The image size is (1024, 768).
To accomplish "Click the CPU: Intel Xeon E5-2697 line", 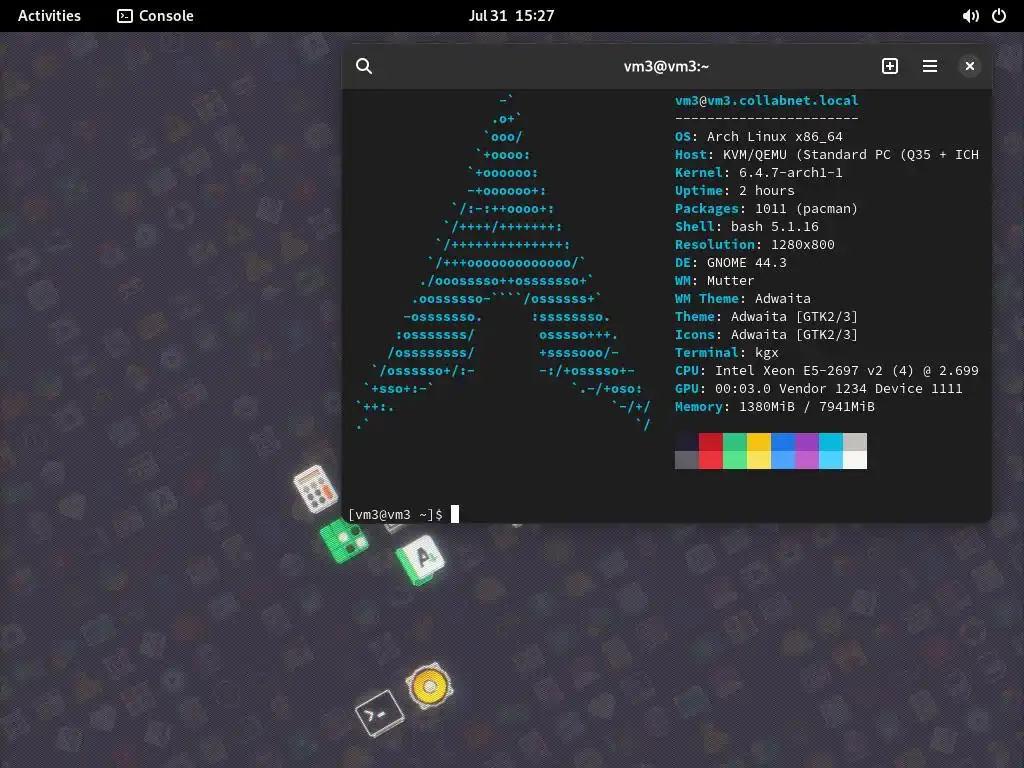I will (827, 370).
